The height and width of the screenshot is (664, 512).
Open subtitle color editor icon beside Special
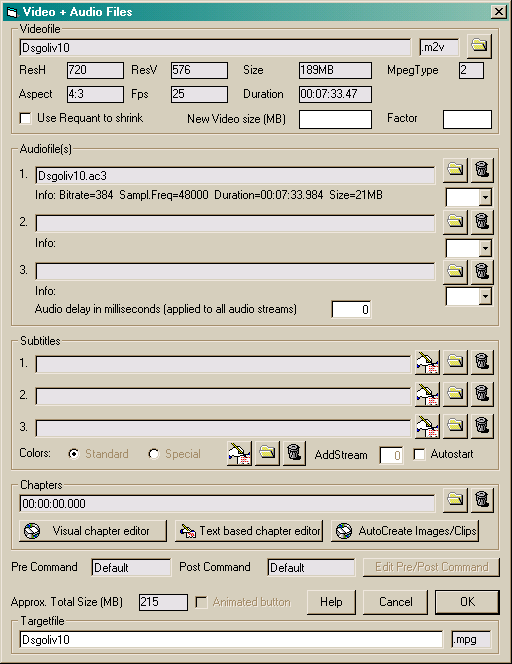click(x=240, y=454)
